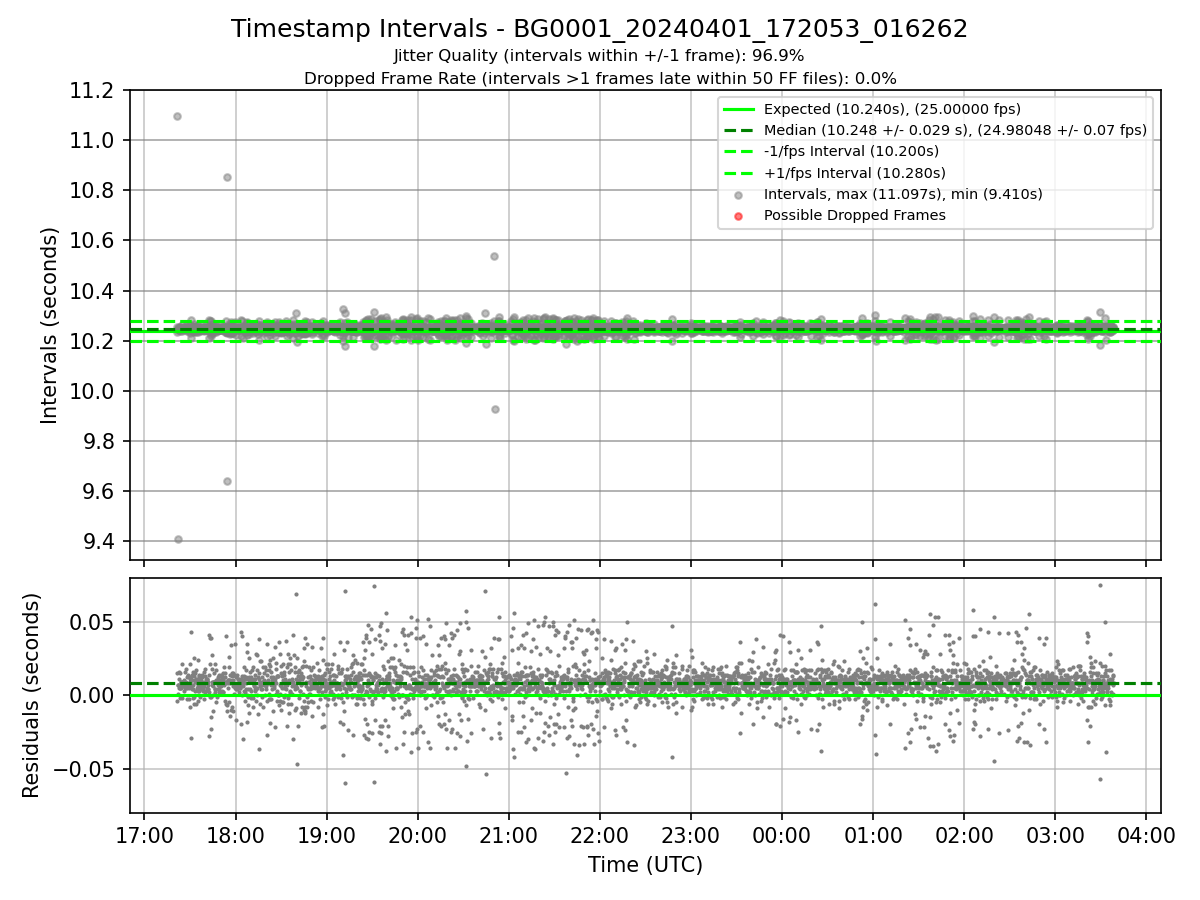Click the "17:00" x-axis tick label

pyautogui.click(x=144, y=836)
